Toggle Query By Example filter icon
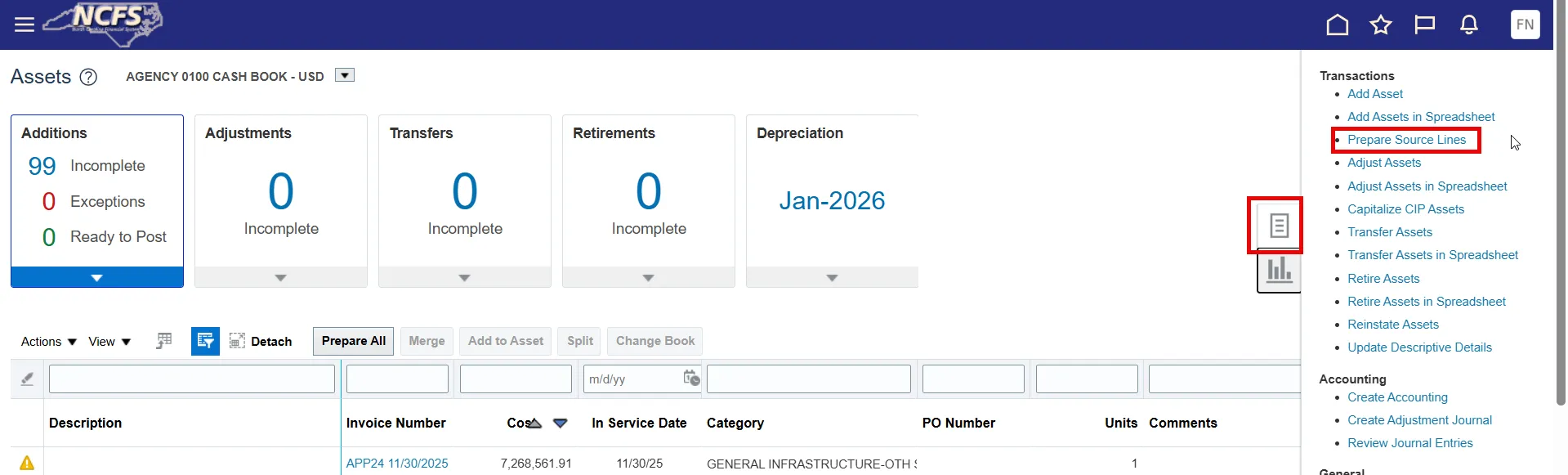Screen dimensions: 1568x475 tap(205, 341)
